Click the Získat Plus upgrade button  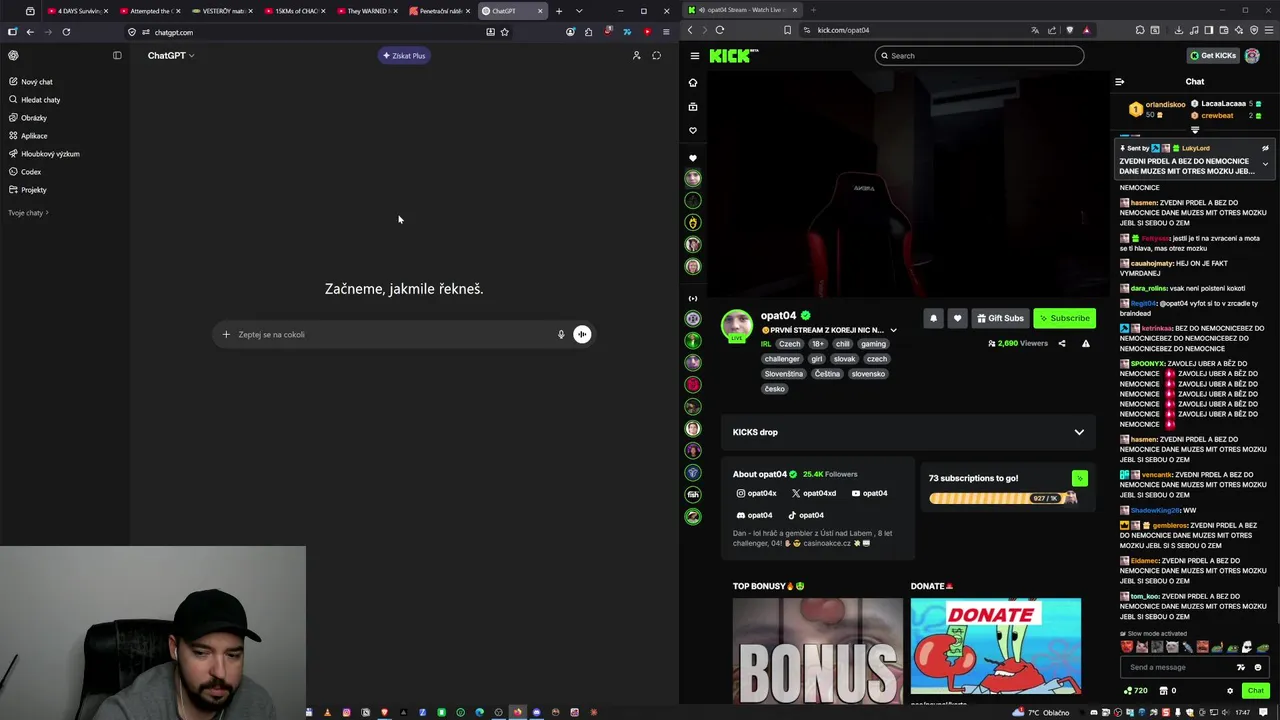coord(404,56)
